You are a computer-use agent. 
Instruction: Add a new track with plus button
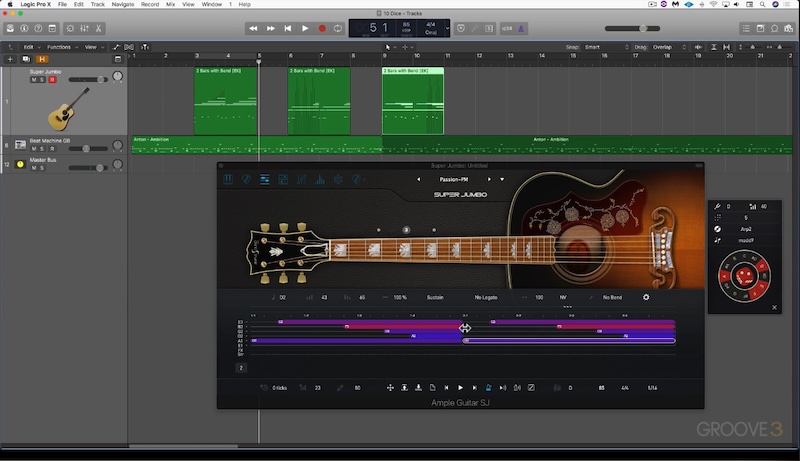point(10,59)
